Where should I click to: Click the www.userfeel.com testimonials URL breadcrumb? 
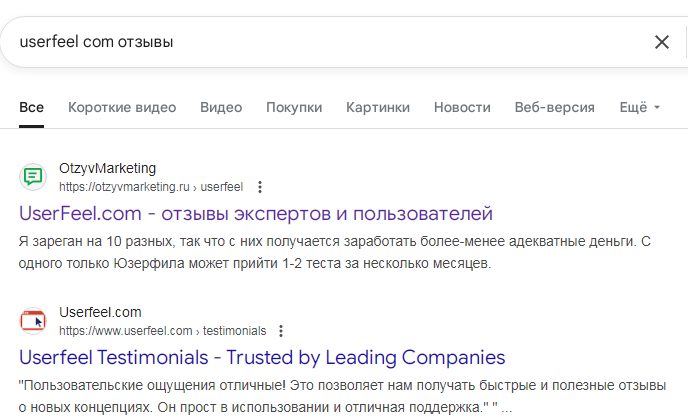click(162, 331)
